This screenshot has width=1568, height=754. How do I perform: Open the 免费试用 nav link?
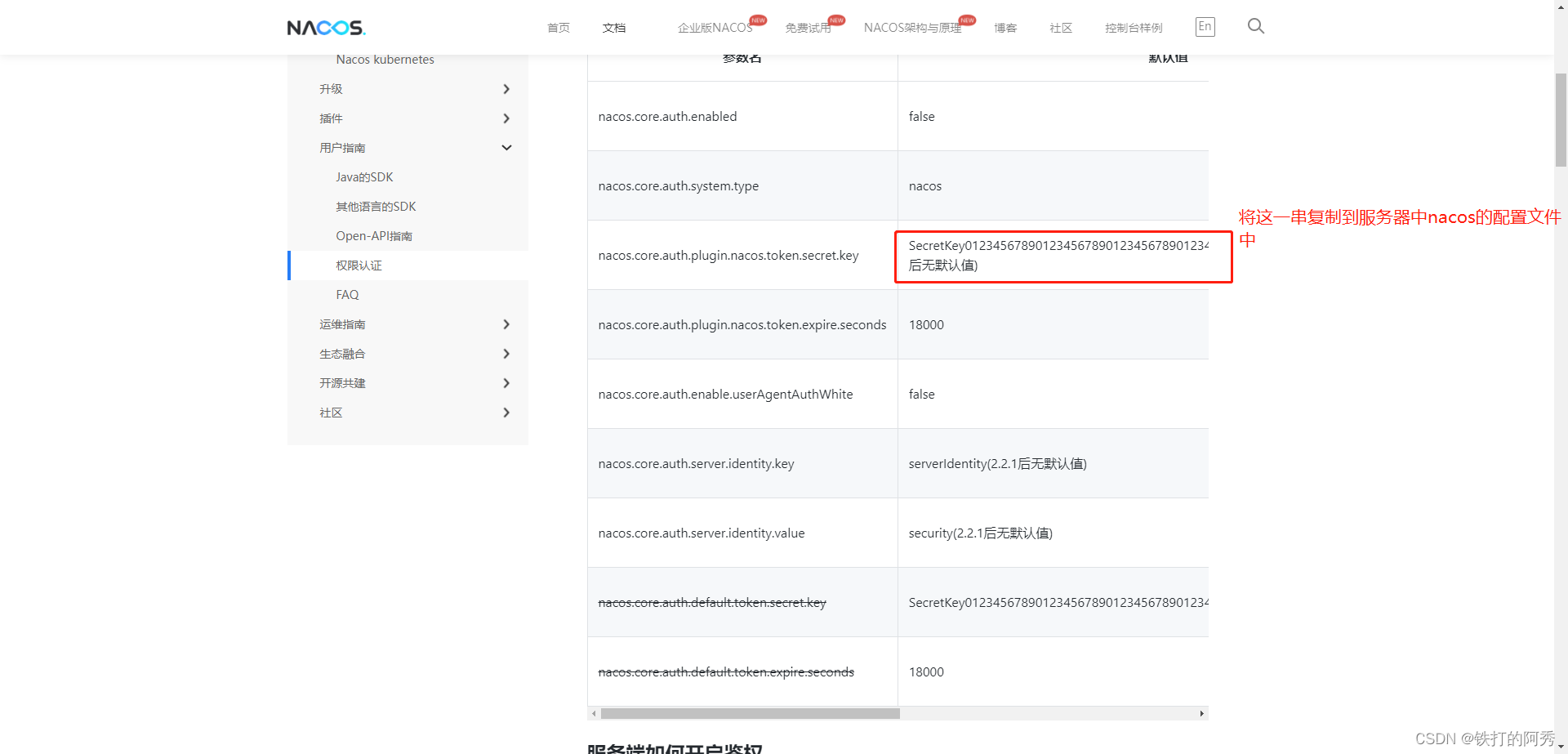tap(808, 28)
